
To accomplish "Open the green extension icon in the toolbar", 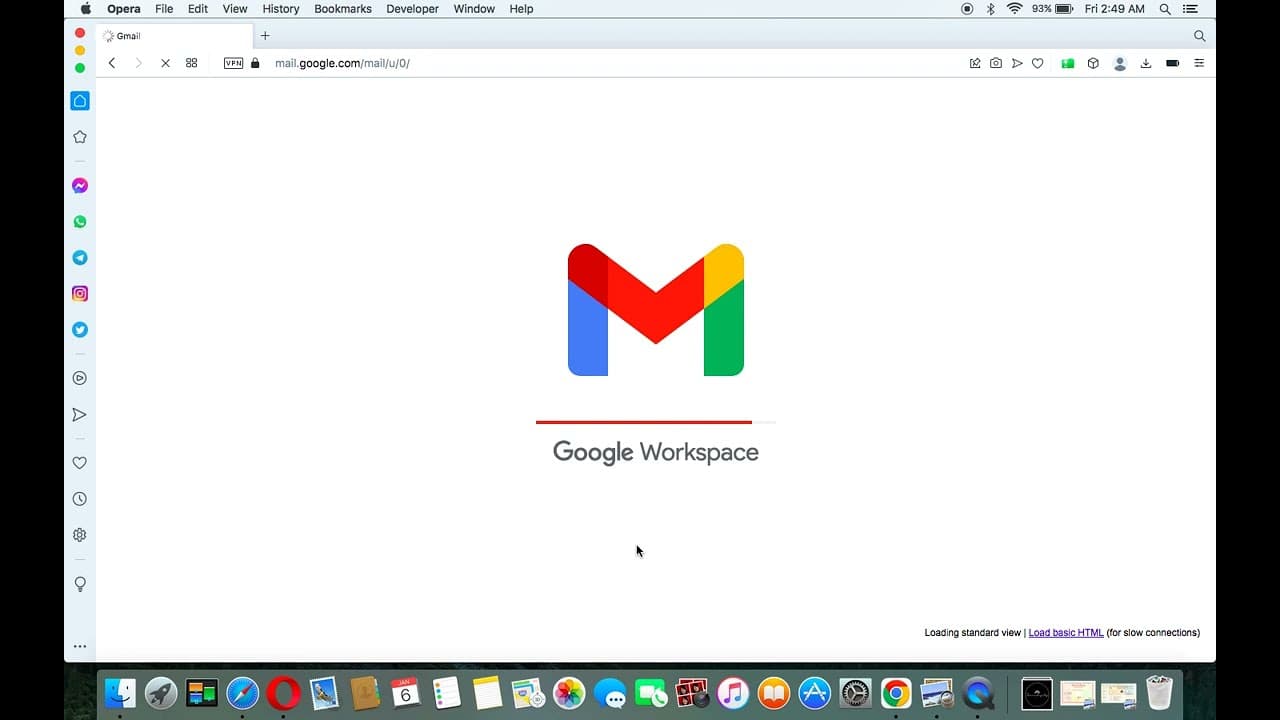I will coord(1068,63).
